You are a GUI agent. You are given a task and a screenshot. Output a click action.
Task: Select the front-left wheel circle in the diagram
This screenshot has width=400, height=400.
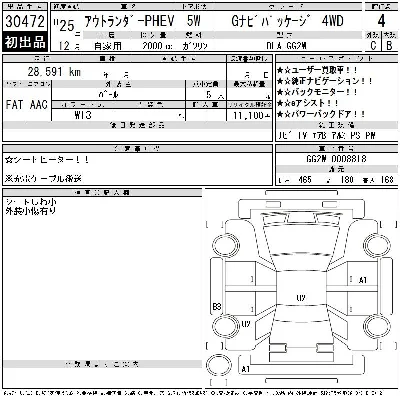(x=224, y=246)
